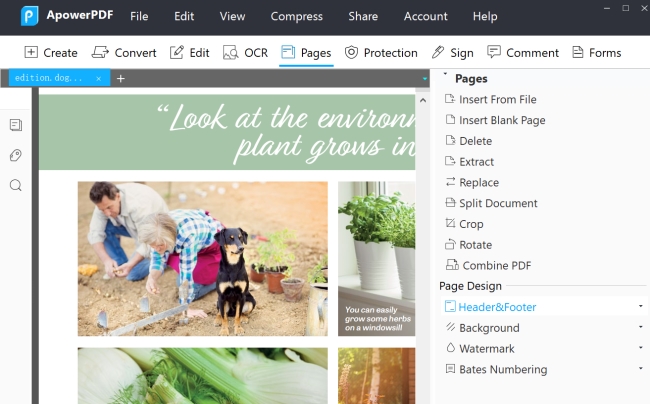Click the Extract page icon
The height and width of the screenshot is (404, 650).
[450, 161]
